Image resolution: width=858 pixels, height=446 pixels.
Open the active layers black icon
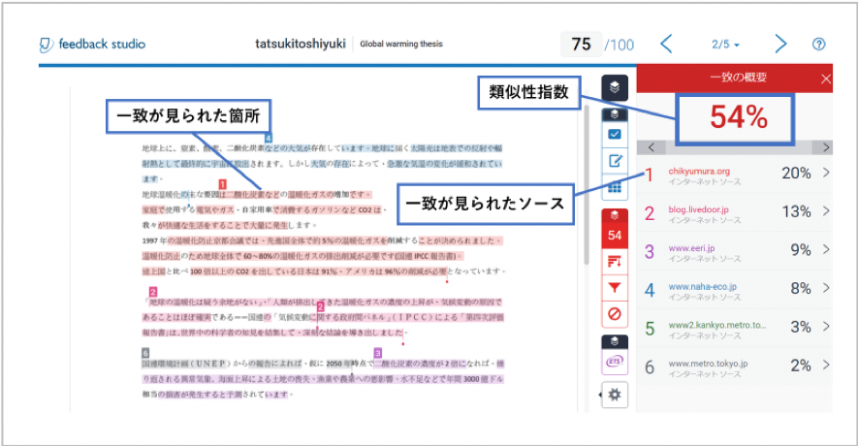point(614,88)
